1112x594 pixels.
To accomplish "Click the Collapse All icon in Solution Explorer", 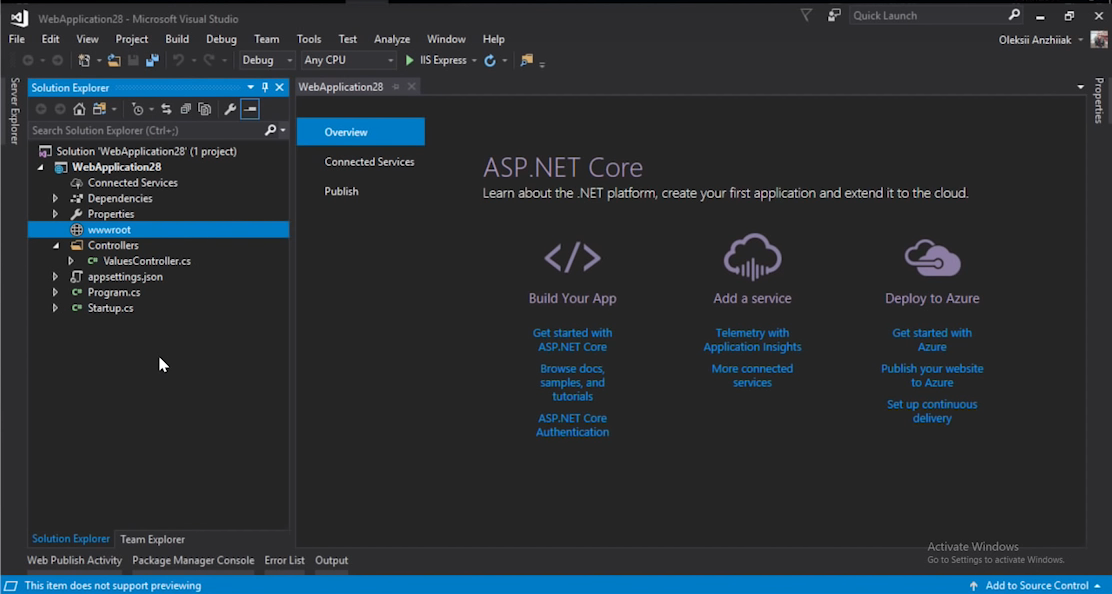I will [x=185, y=109].
